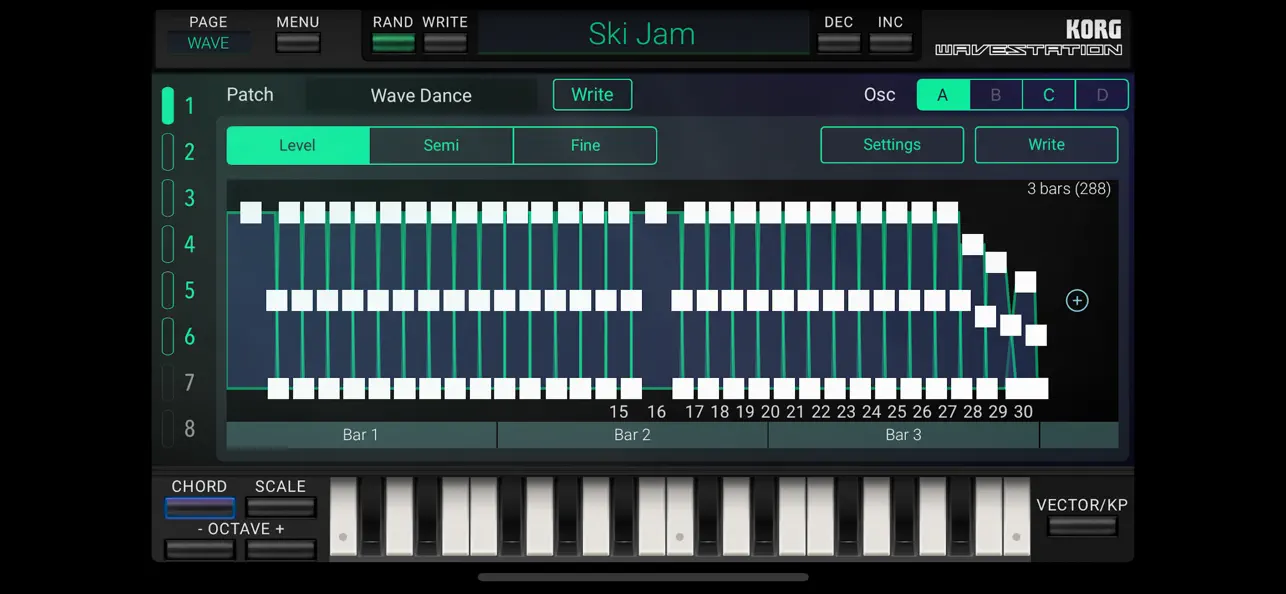Select oscillator D
Screen dimensions: 1286x594
(1102, 95)
